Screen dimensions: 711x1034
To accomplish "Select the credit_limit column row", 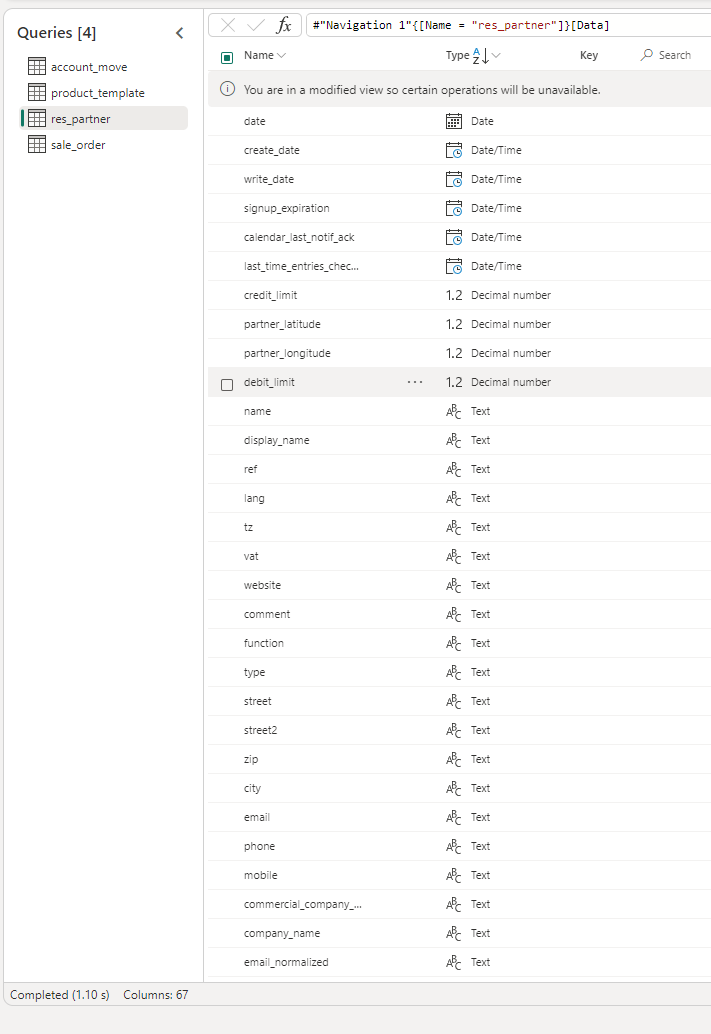I will tap(459, 295).
